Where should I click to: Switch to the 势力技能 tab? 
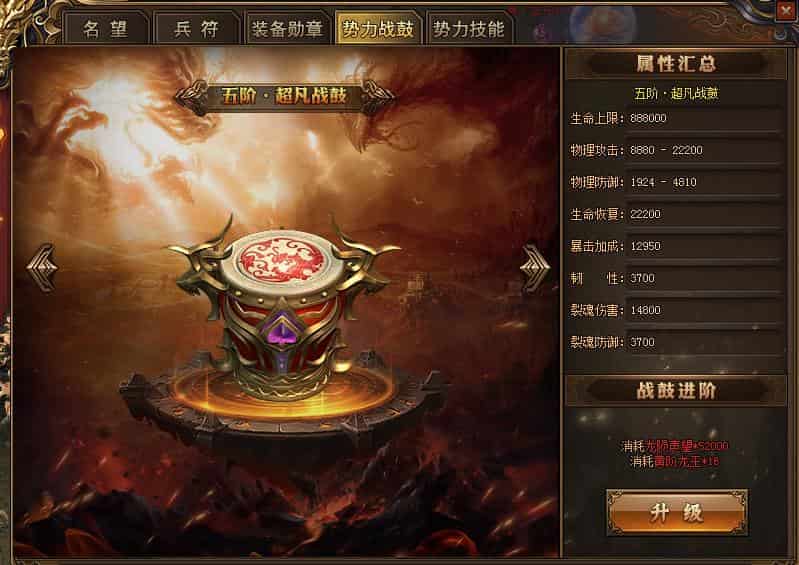pos(468,29)
